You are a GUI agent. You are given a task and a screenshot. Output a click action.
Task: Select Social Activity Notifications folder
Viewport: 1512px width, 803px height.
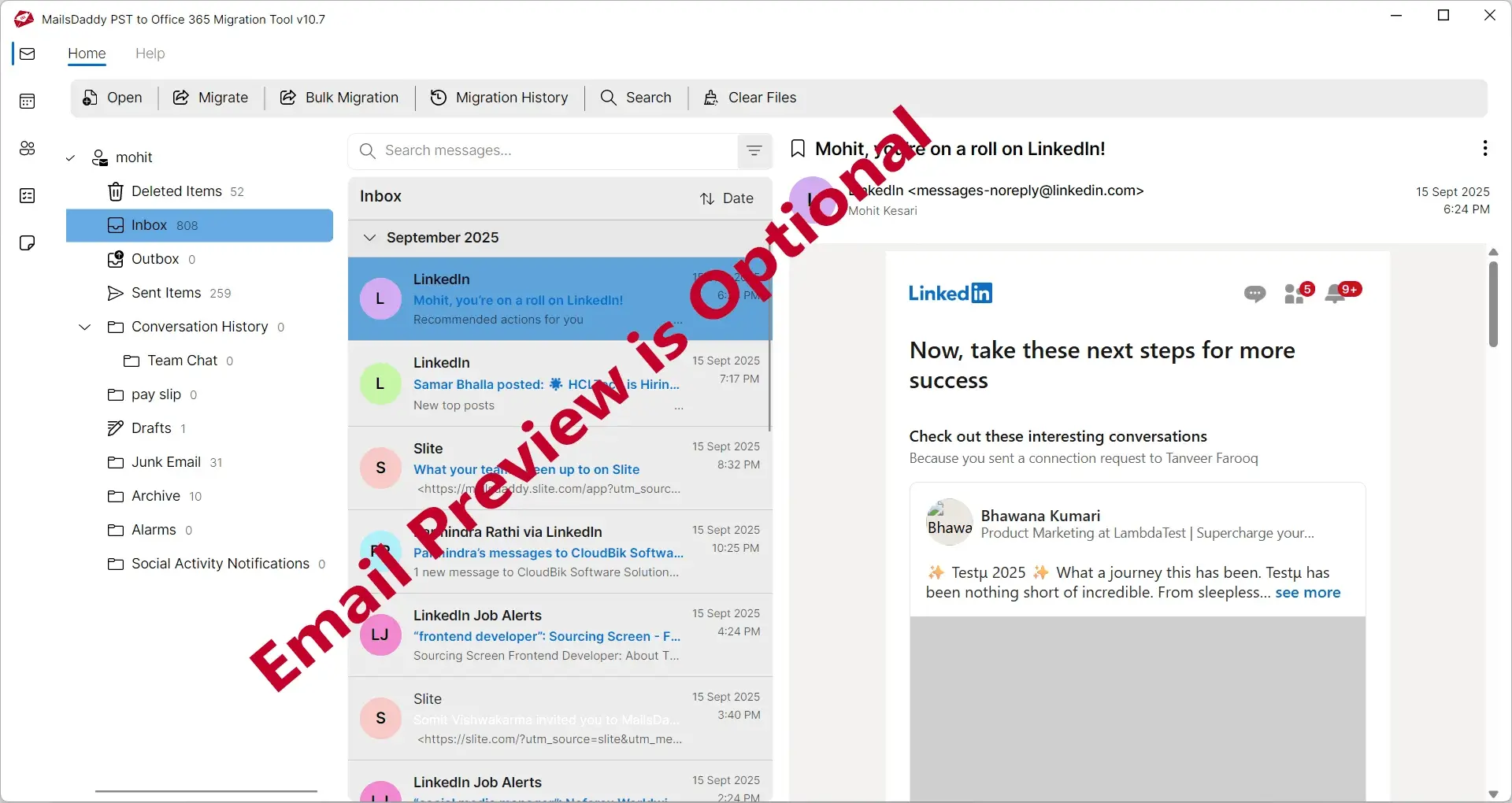(199, 564)
